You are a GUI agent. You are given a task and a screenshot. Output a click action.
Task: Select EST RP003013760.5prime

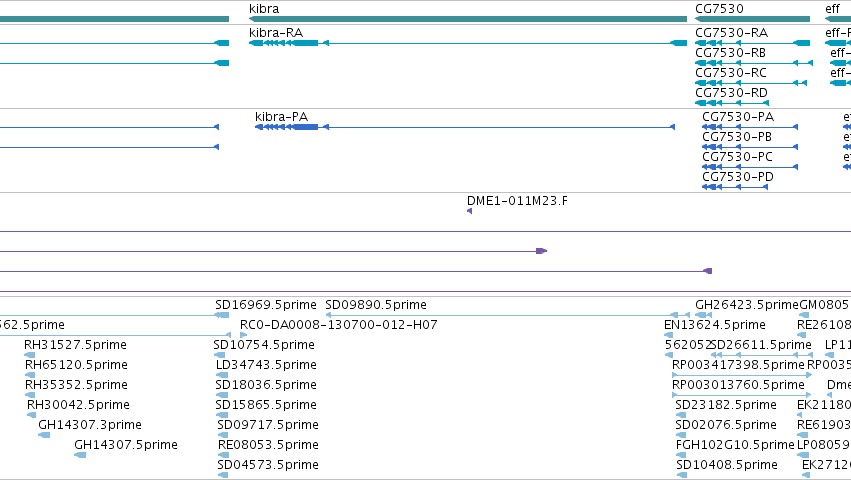click(738, 385)
